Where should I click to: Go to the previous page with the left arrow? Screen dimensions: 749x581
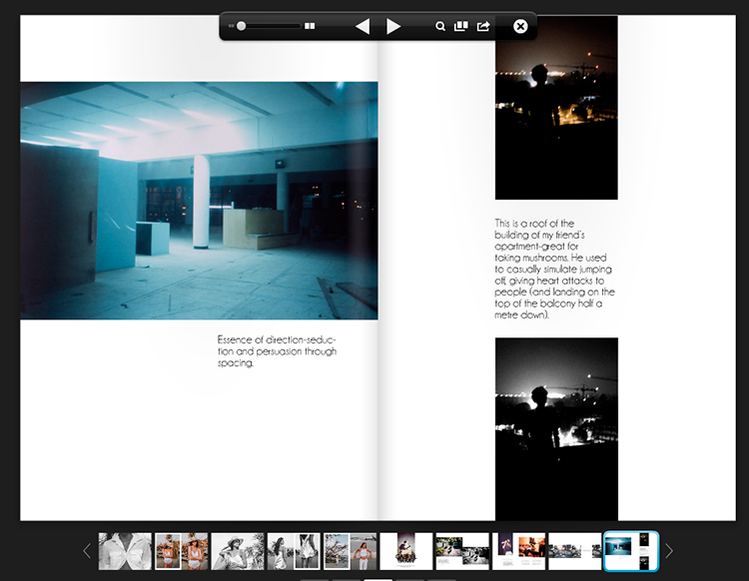363,26
